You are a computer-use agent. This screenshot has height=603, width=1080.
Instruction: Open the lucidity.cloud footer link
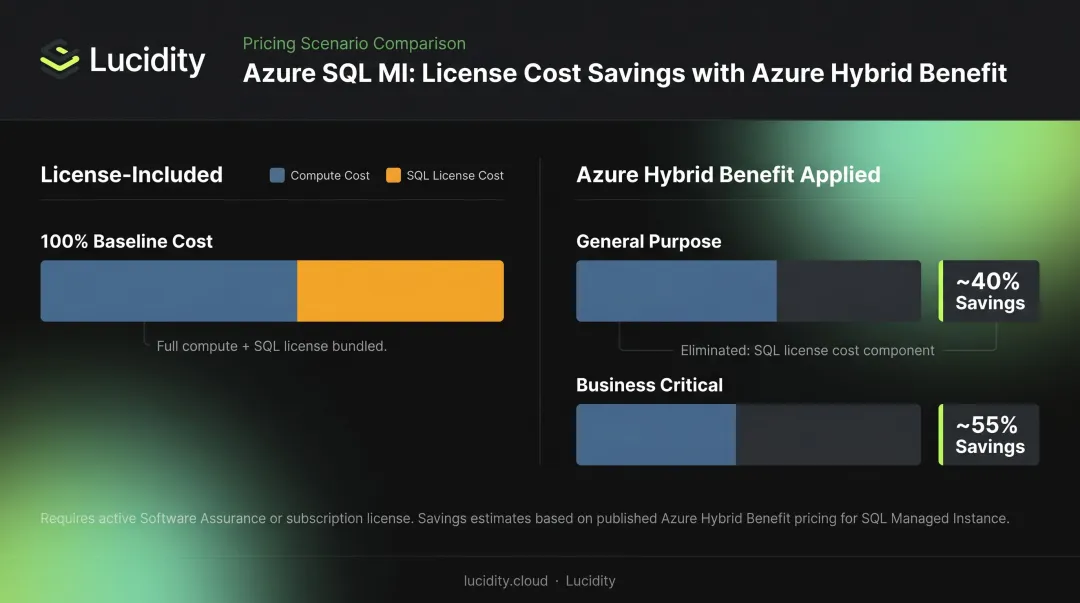(506, 581)
